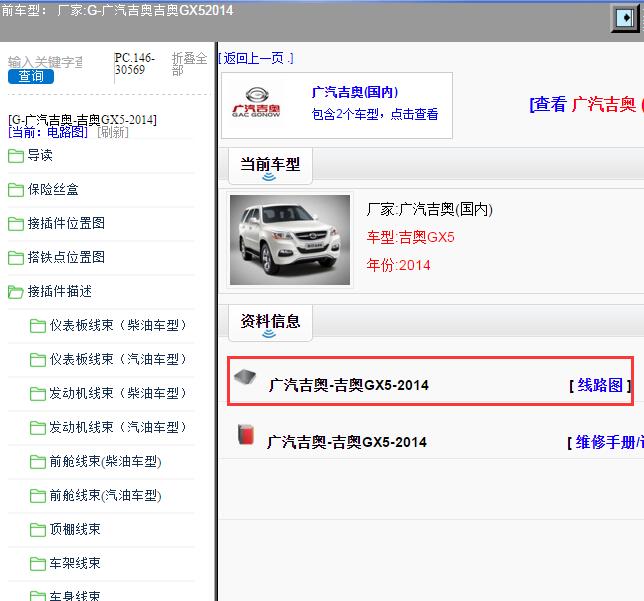Click the panel toggle icon at top right
The height and width of the screenshot is (601, 644).
pyautogui.click(x=626, y=18)
